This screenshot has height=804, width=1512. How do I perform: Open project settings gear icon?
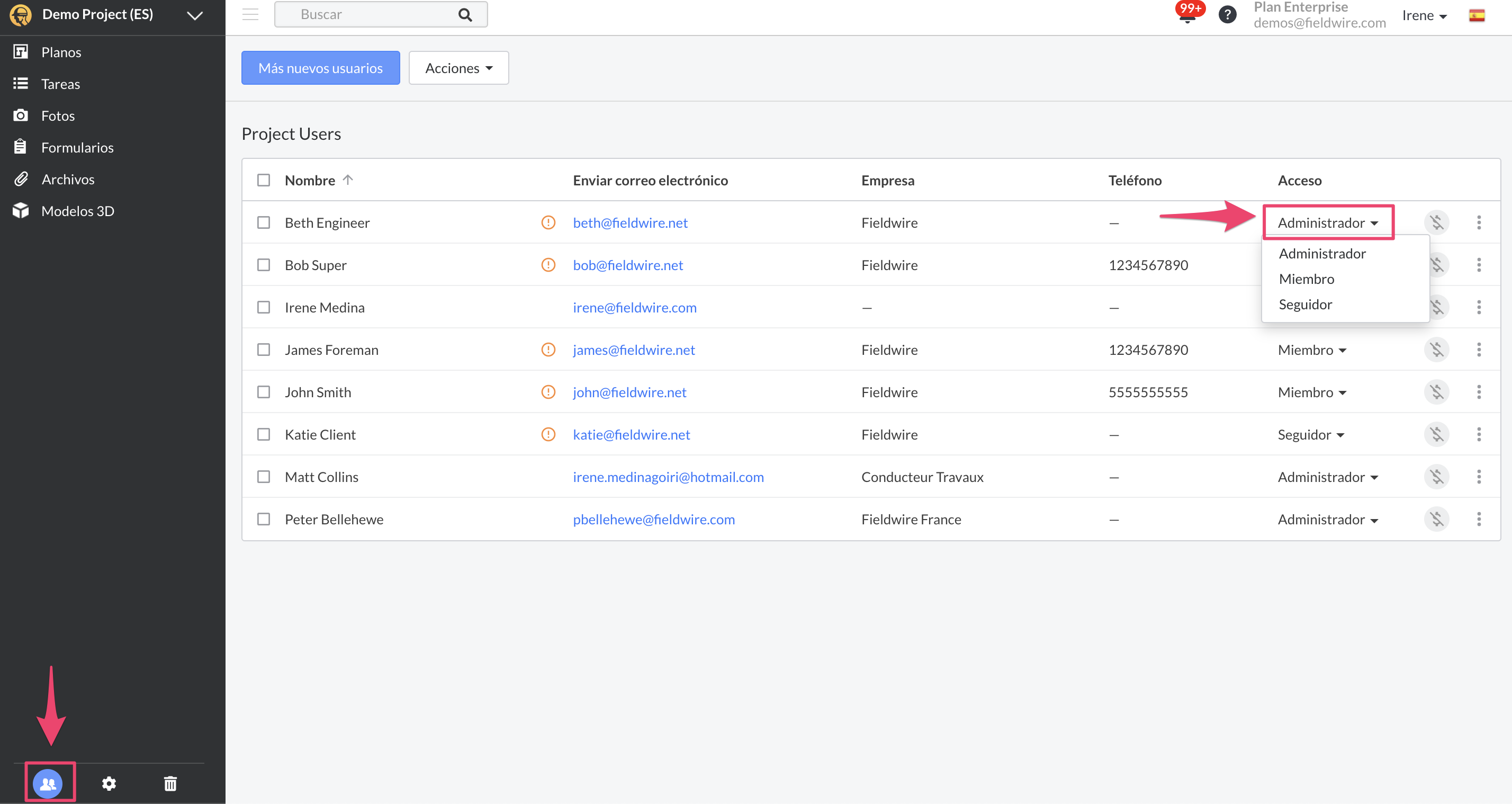[109, 783]
